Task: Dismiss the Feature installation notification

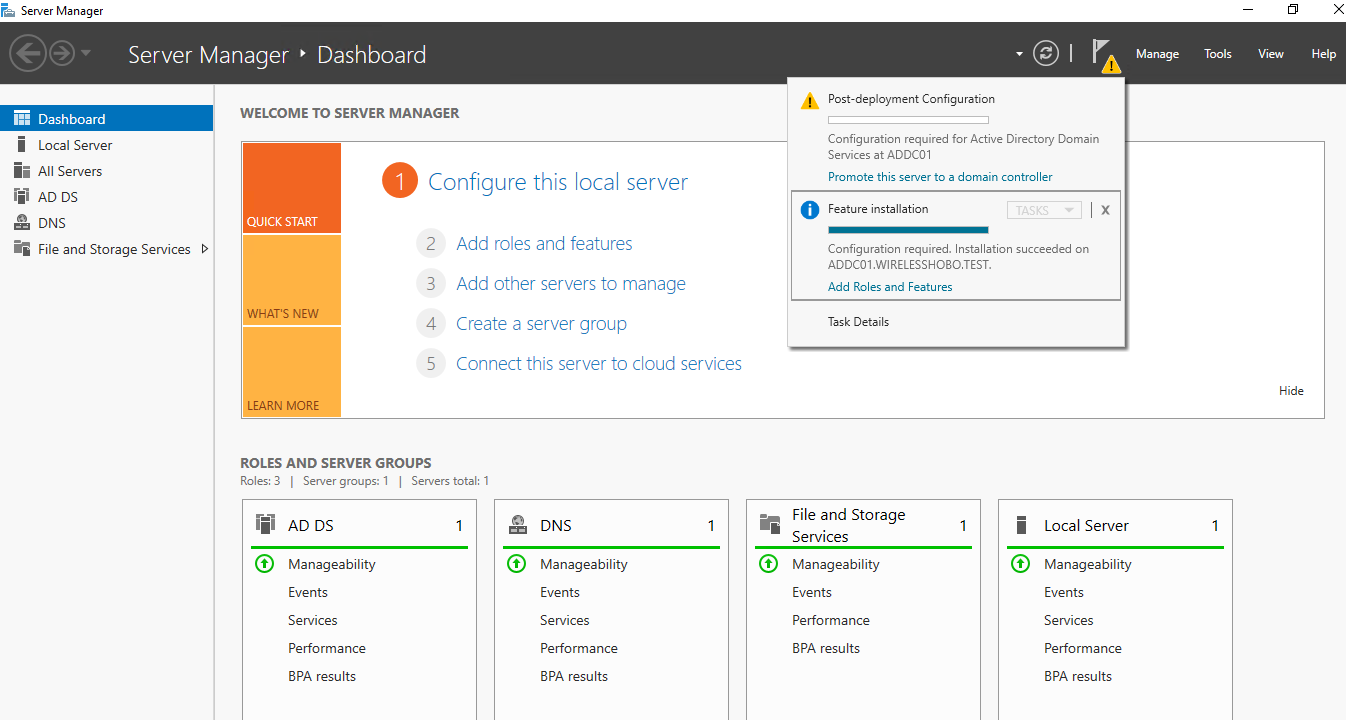Action: click(1105, 210)
